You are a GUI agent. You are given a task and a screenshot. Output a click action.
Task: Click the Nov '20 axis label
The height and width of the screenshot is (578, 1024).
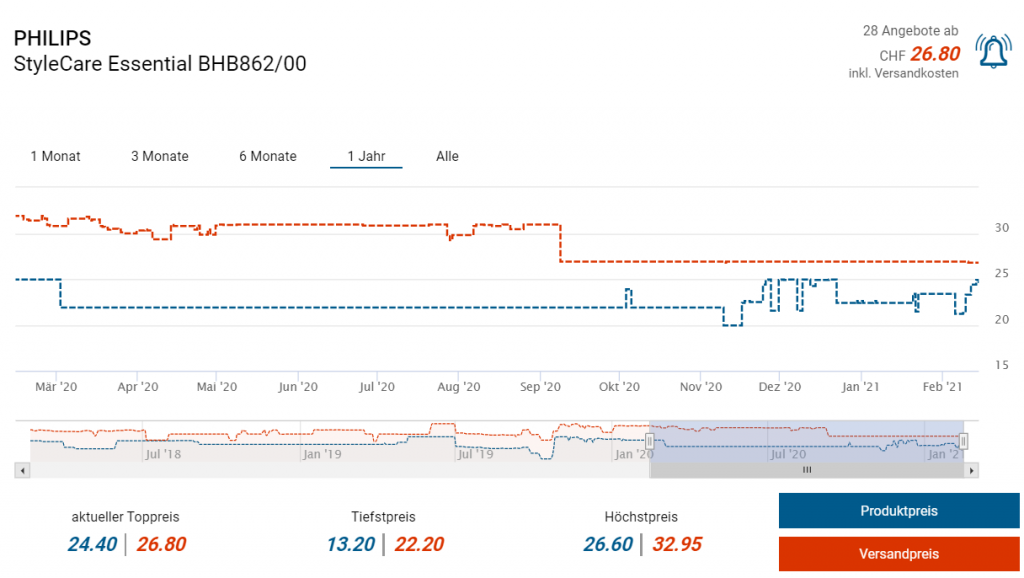pyautogui.click(x=701, y=387)
